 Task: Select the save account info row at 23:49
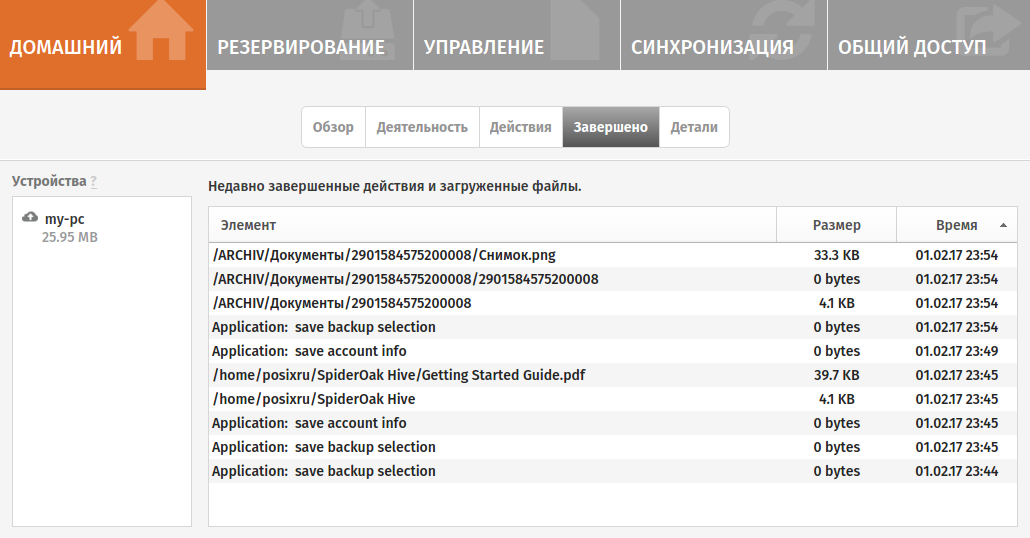612,351
